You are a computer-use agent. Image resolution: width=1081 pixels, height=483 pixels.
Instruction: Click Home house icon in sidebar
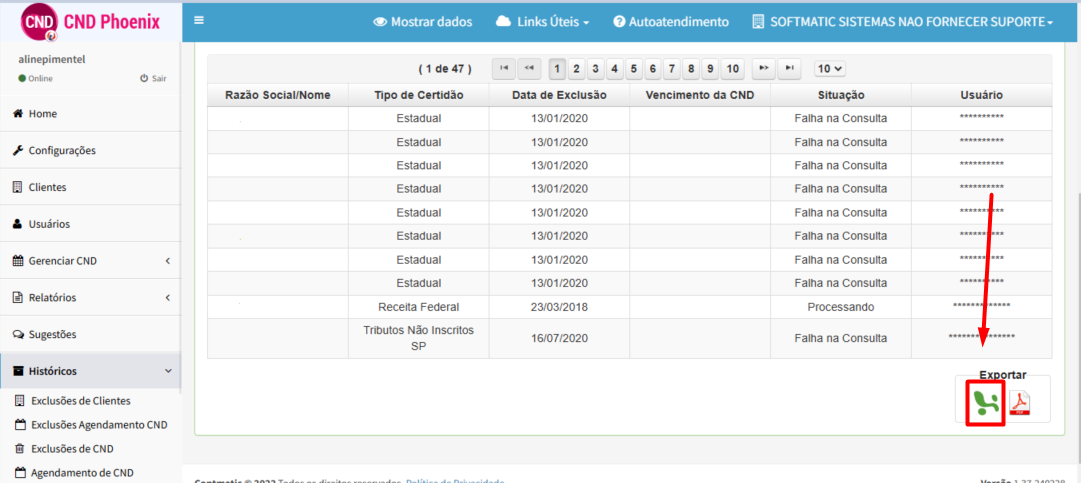click(19, 114)
